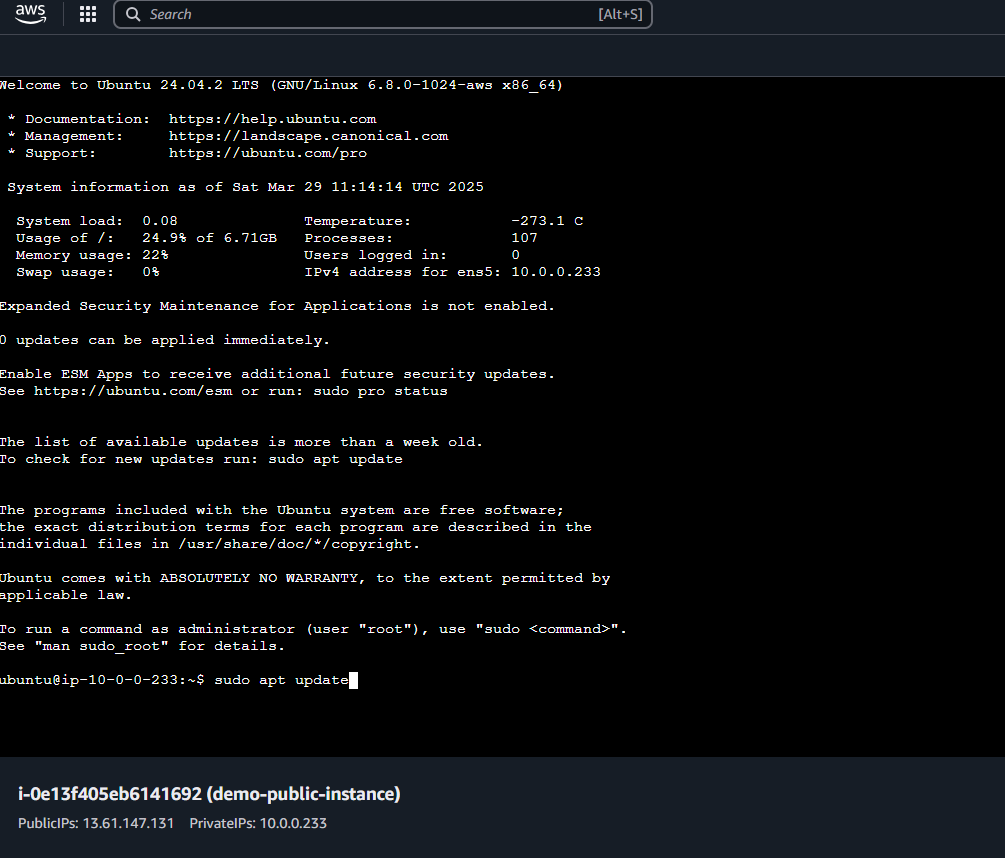Click the Welcome to Ubuntu 24.04.2 LTS line
The width and height of the screenshot is (1005, 858).
pos(281,85)
